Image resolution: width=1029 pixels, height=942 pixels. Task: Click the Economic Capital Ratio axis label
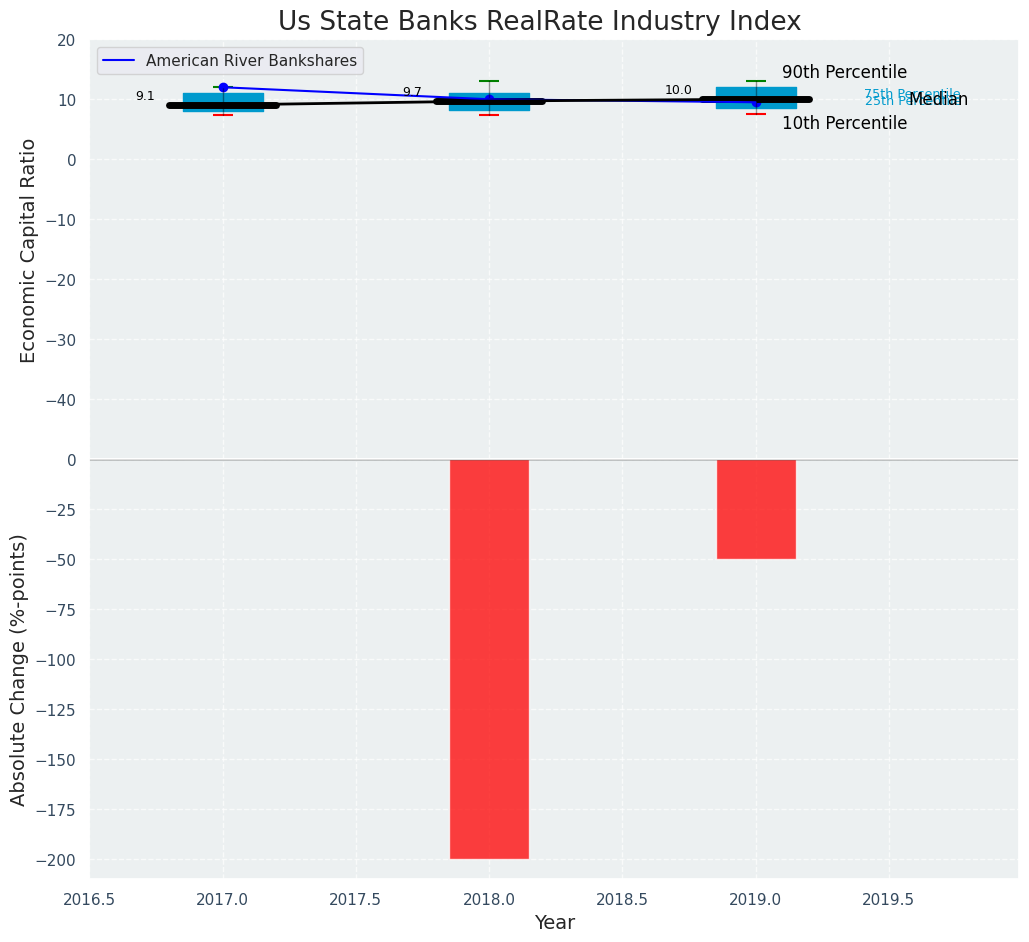click(28, 250)
